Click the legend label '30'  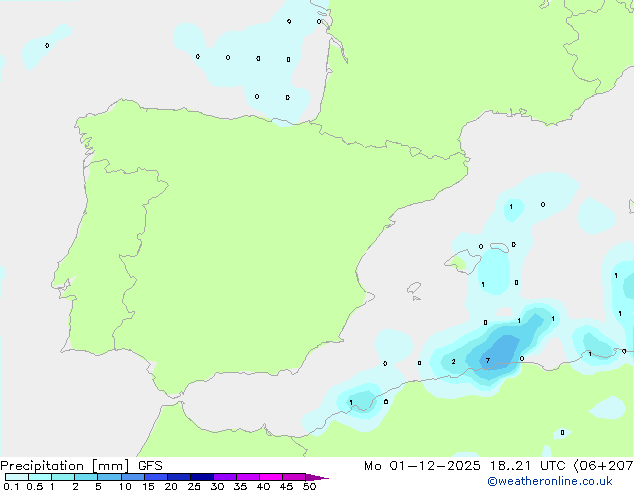[217, 486]
